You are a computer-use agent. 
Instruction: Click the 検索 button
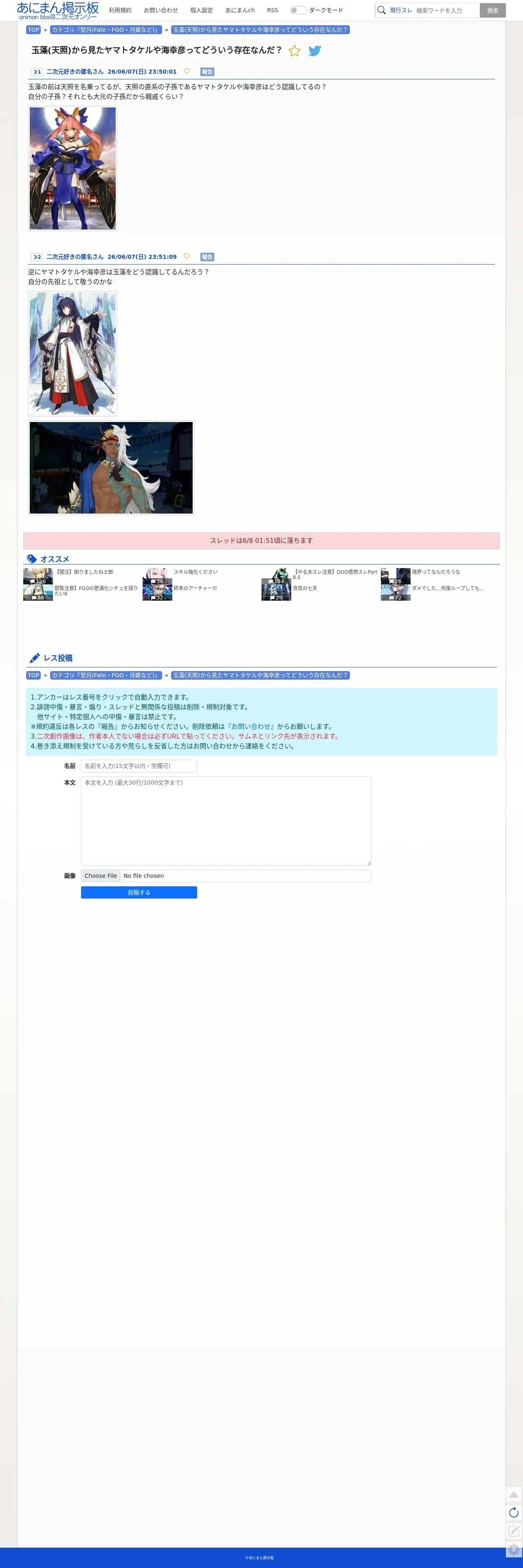point(492,10)
